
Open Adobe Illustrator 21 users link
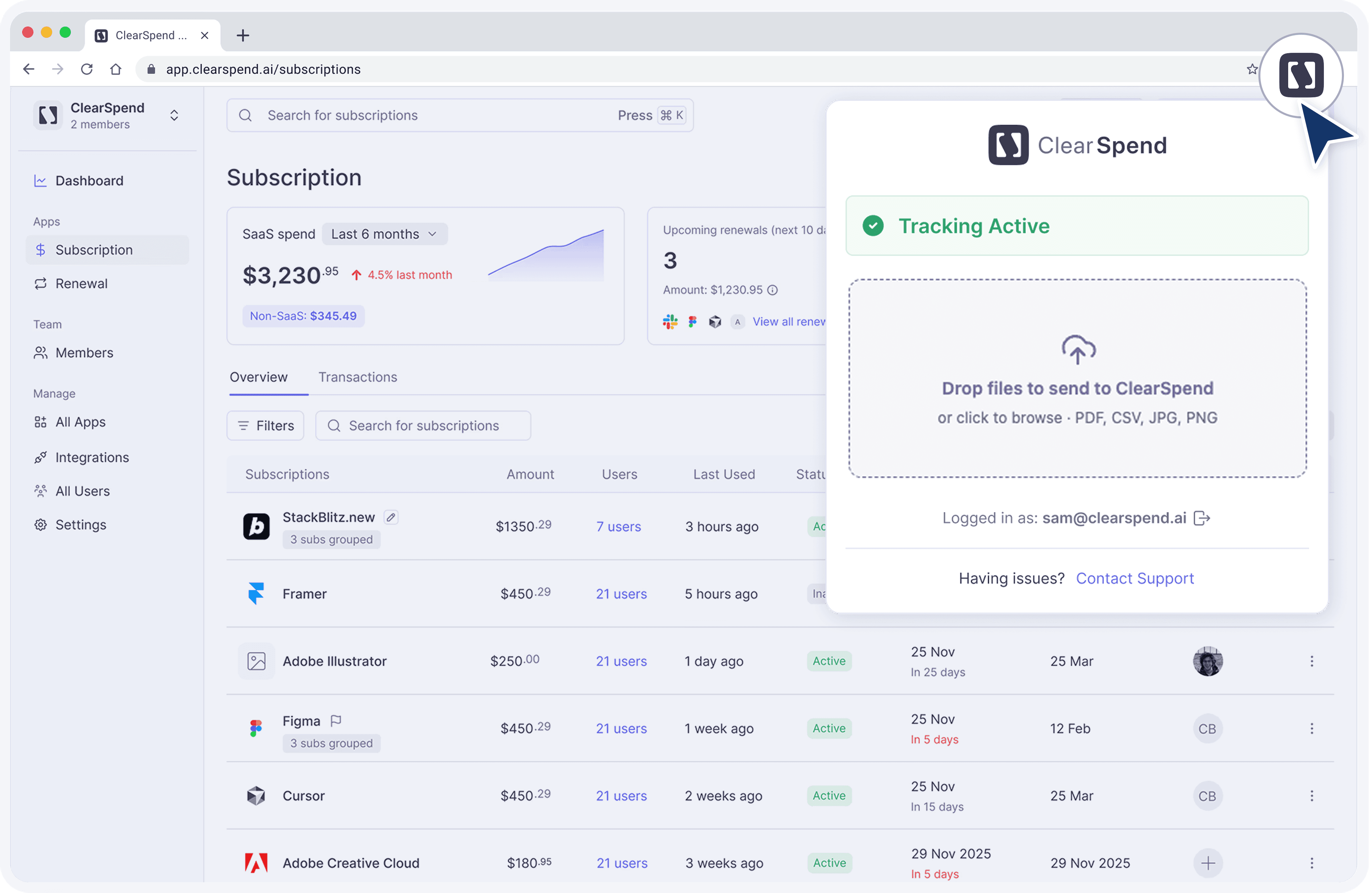621,661
